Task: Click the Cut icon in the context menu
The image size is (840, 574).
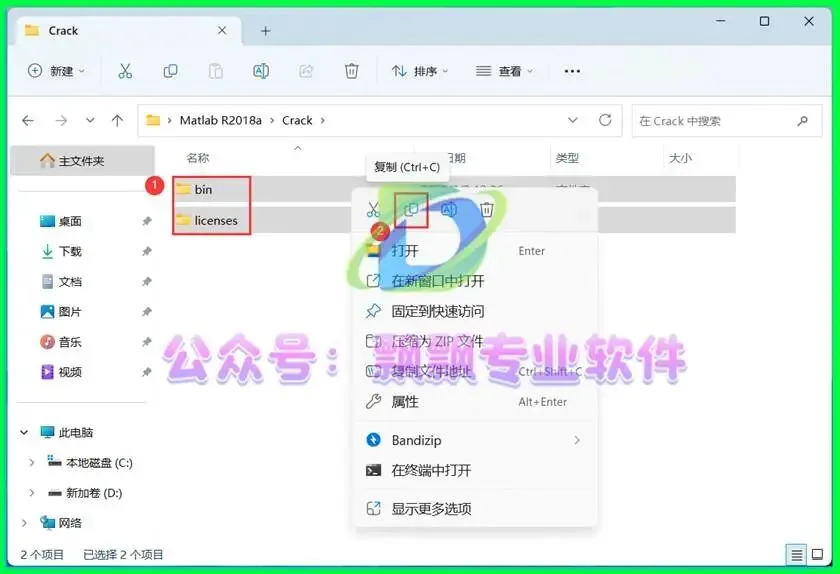Action: point(373,209)
